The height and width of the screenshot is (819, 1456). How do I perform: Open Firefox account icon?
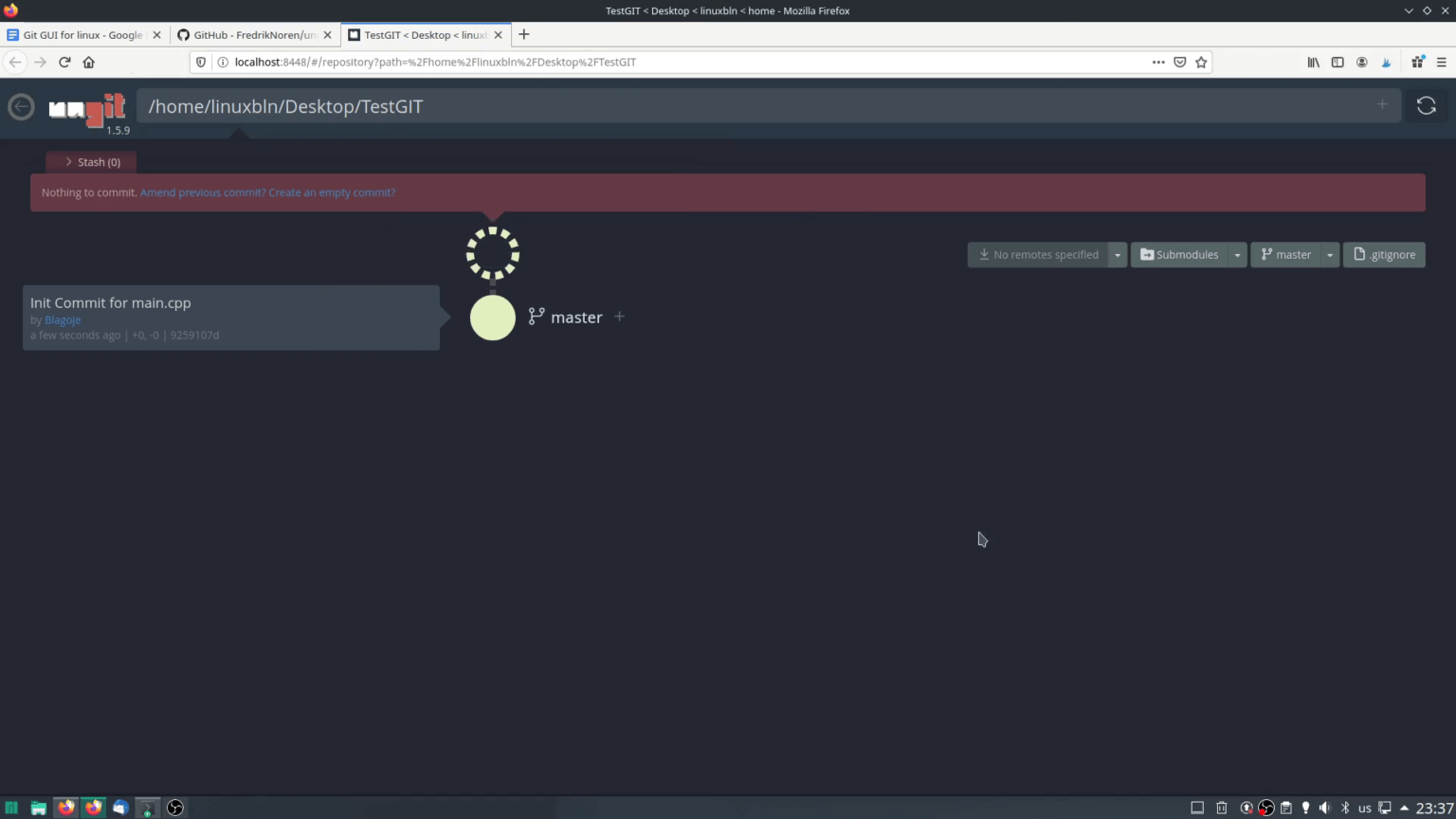[1362, 62]
